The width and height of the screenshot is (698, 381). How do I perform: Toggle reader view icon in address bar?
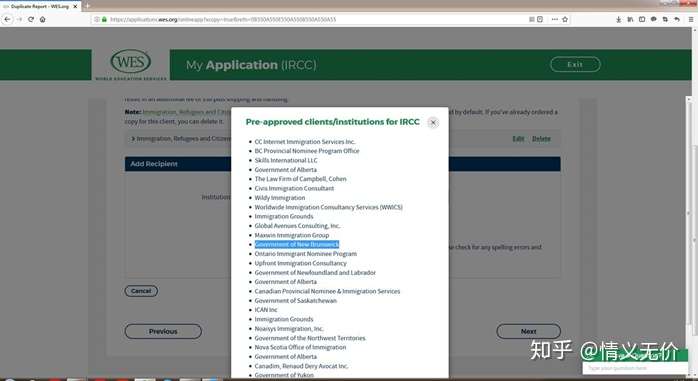532,19
